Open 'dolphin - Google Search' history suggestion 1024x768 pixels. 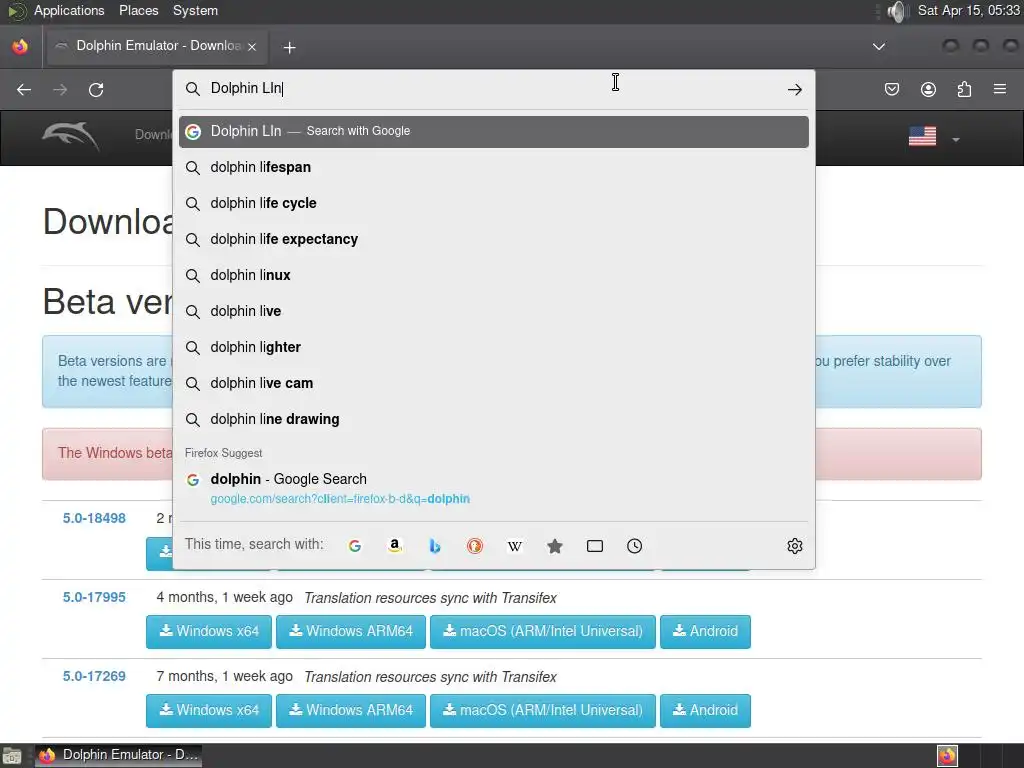click(494, 488)
